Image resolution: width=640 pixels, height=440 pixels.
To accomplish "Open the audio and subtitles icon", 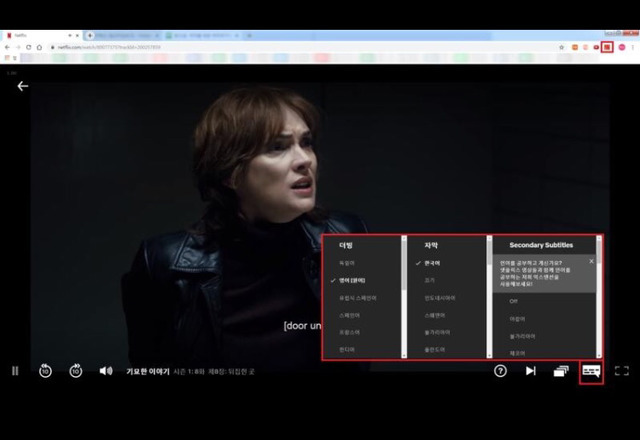I will [x=591, y=371].
